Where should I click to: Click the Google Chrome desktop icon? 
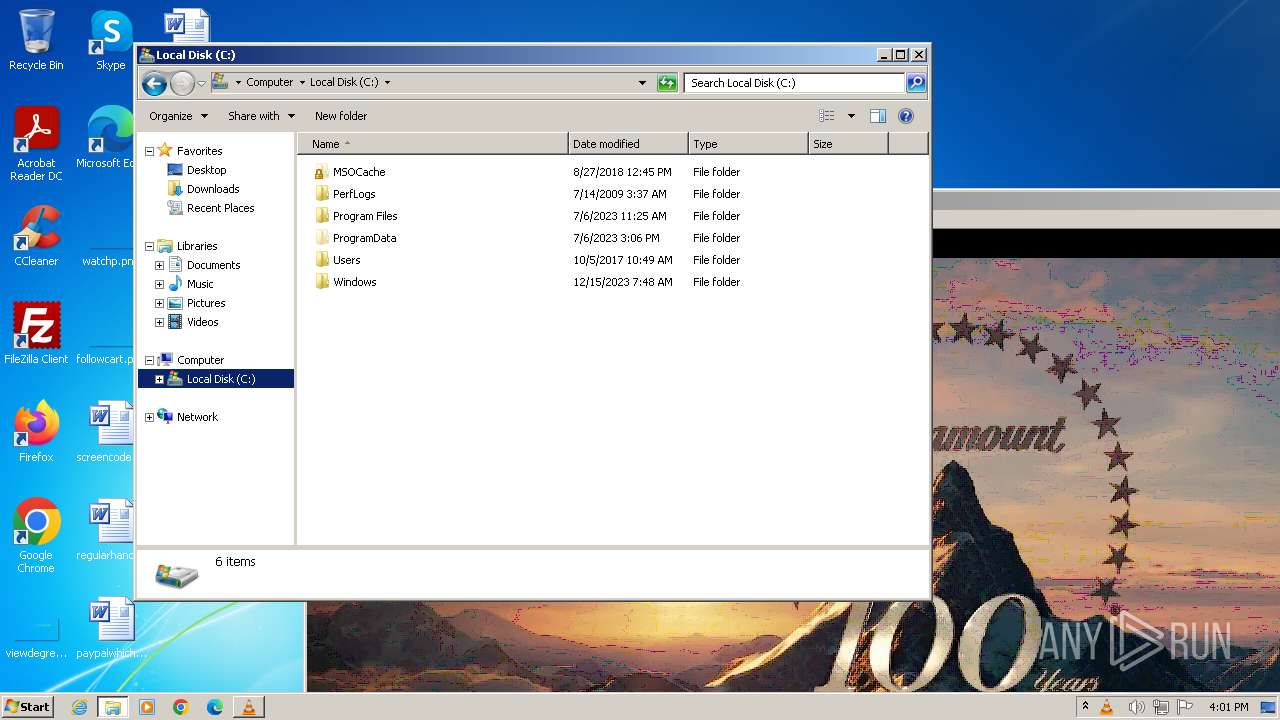36,537
